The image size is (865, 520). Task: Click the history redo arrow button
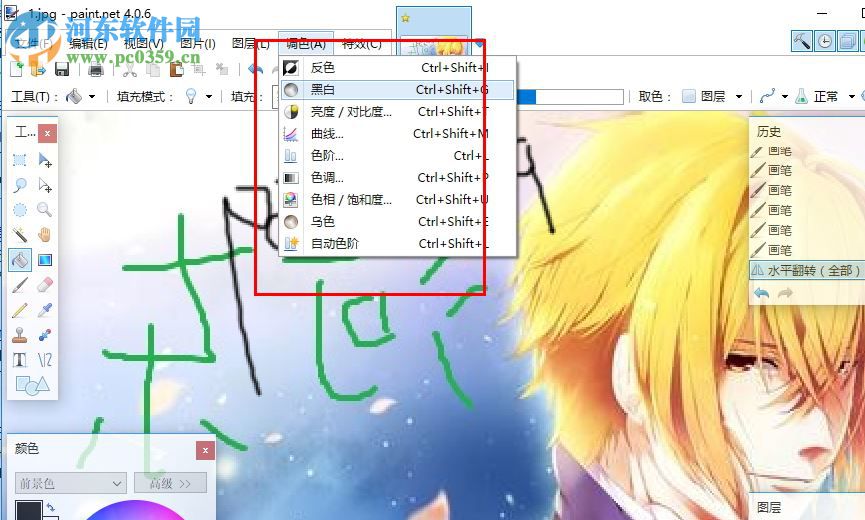(785, 293)
